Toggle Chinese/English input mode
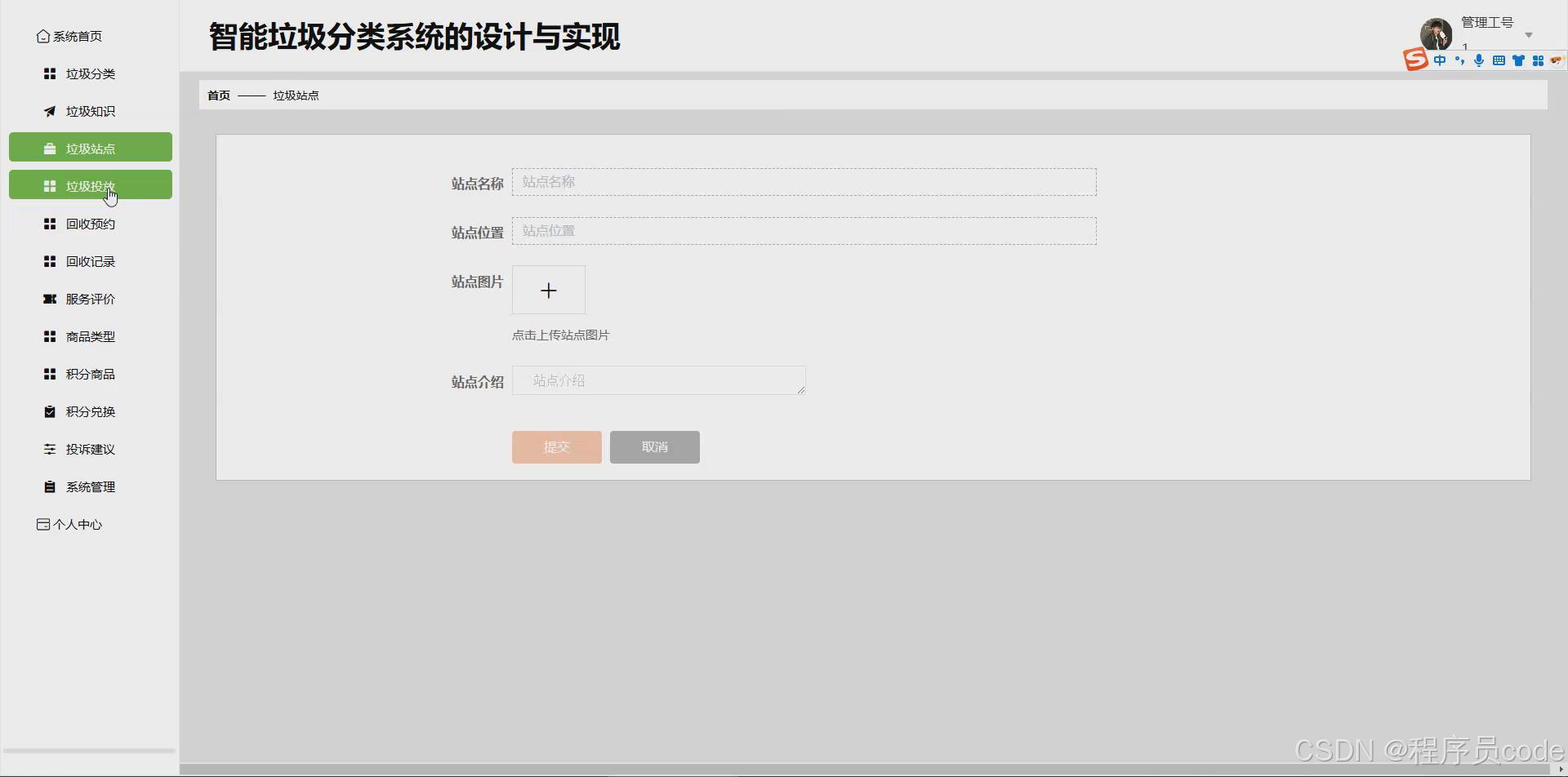This screenshot has height=777, width=1568. 1440,60
